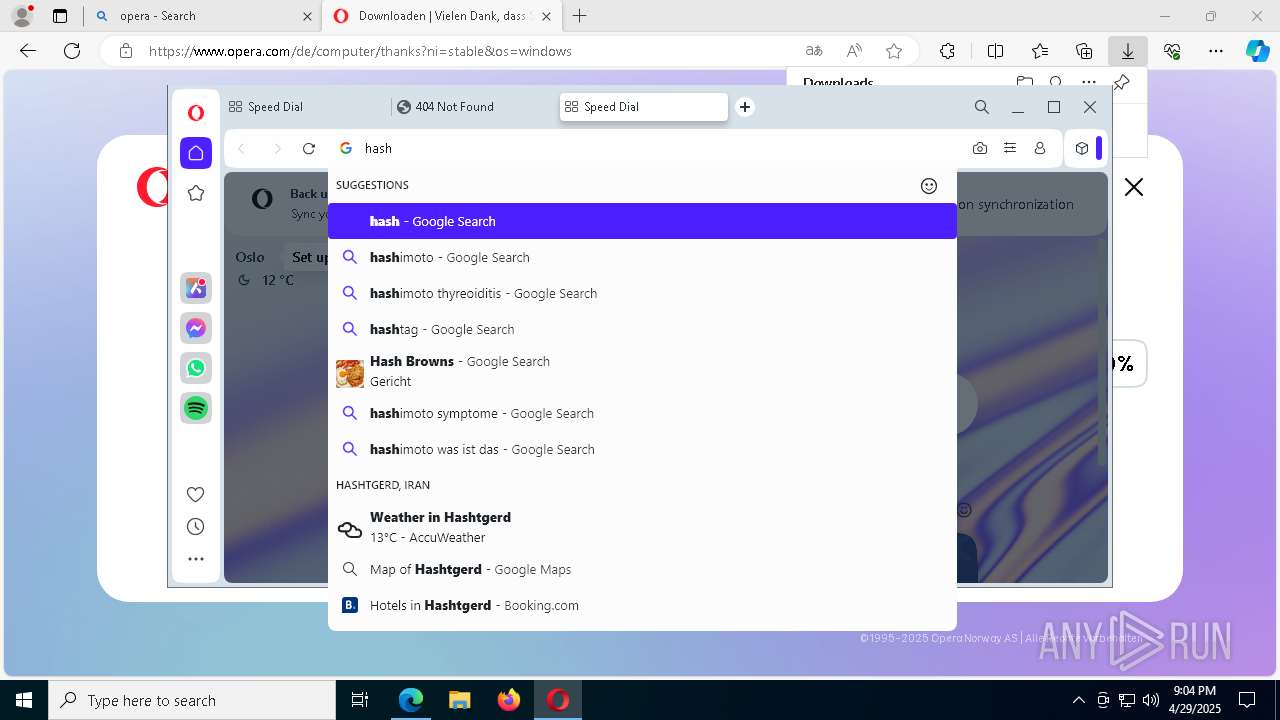Open Task View on the taskbar
Viewport: 1280px width, 720px height.
360,700
